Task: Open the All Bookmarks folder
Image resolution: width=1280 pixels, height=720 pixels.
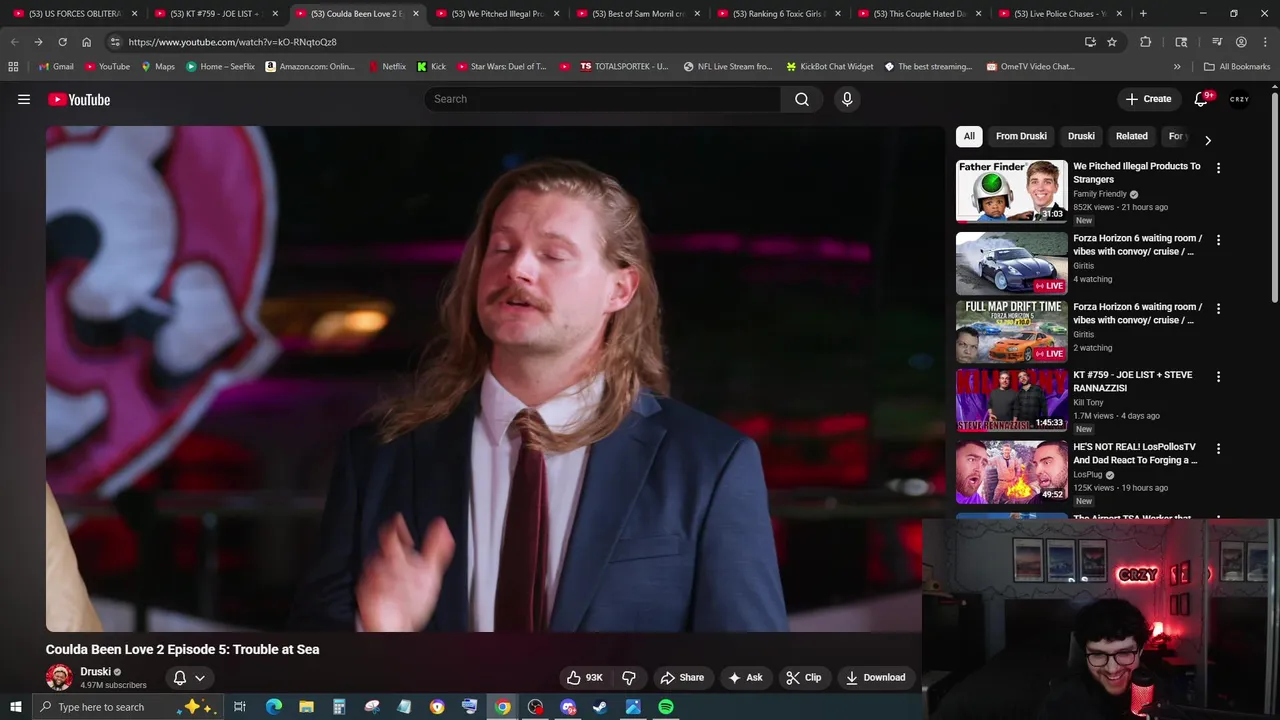Action: point(1236,66)
